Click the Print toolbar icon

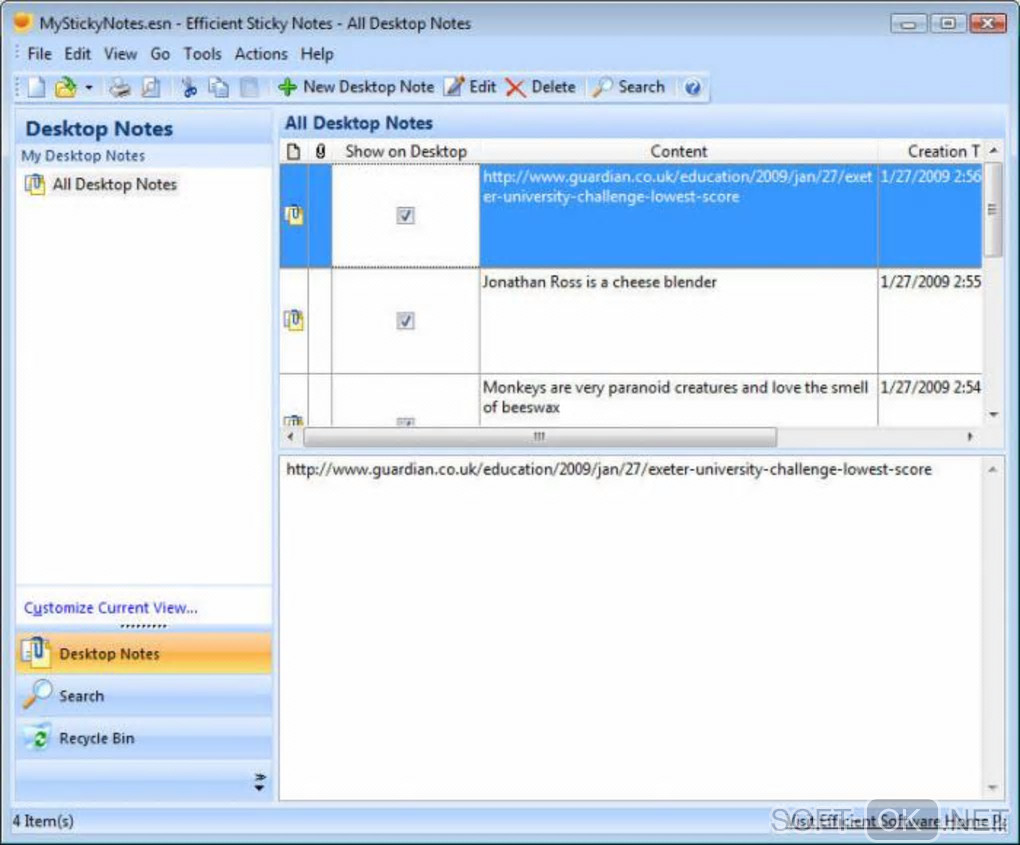[119, 87]
